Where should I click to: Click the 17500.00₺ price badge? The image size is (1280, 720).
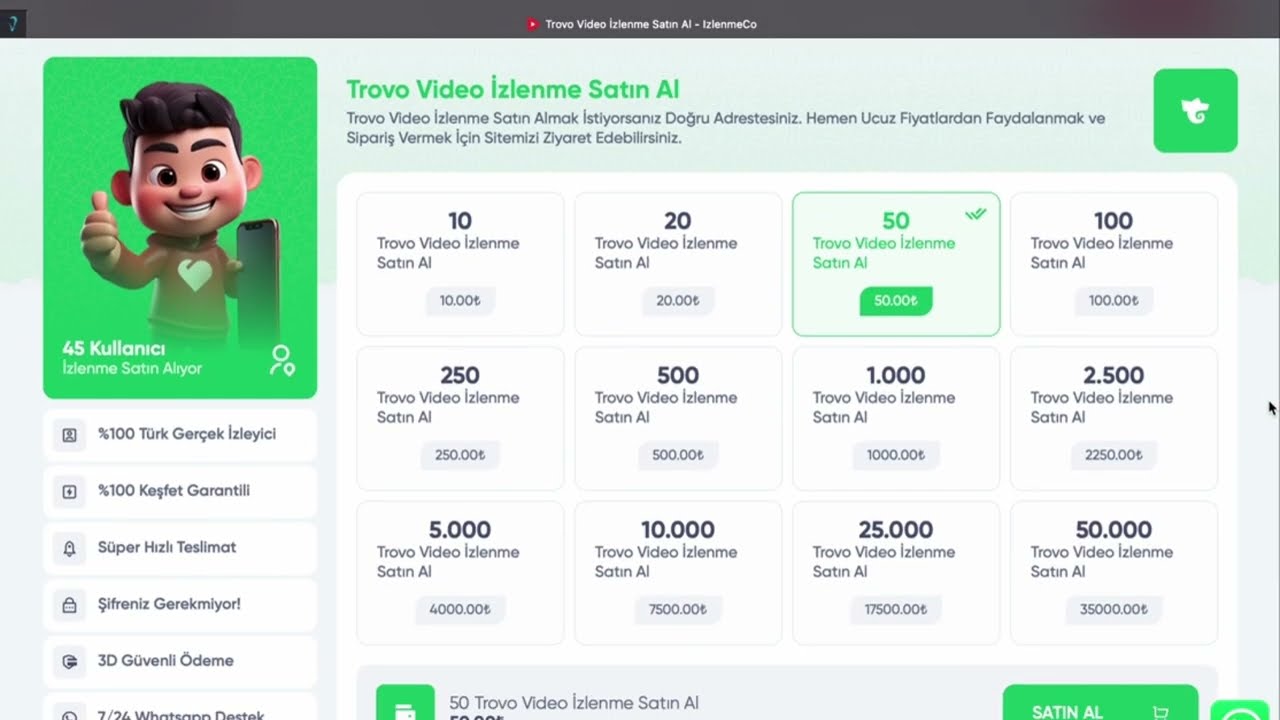coord(896,609)
